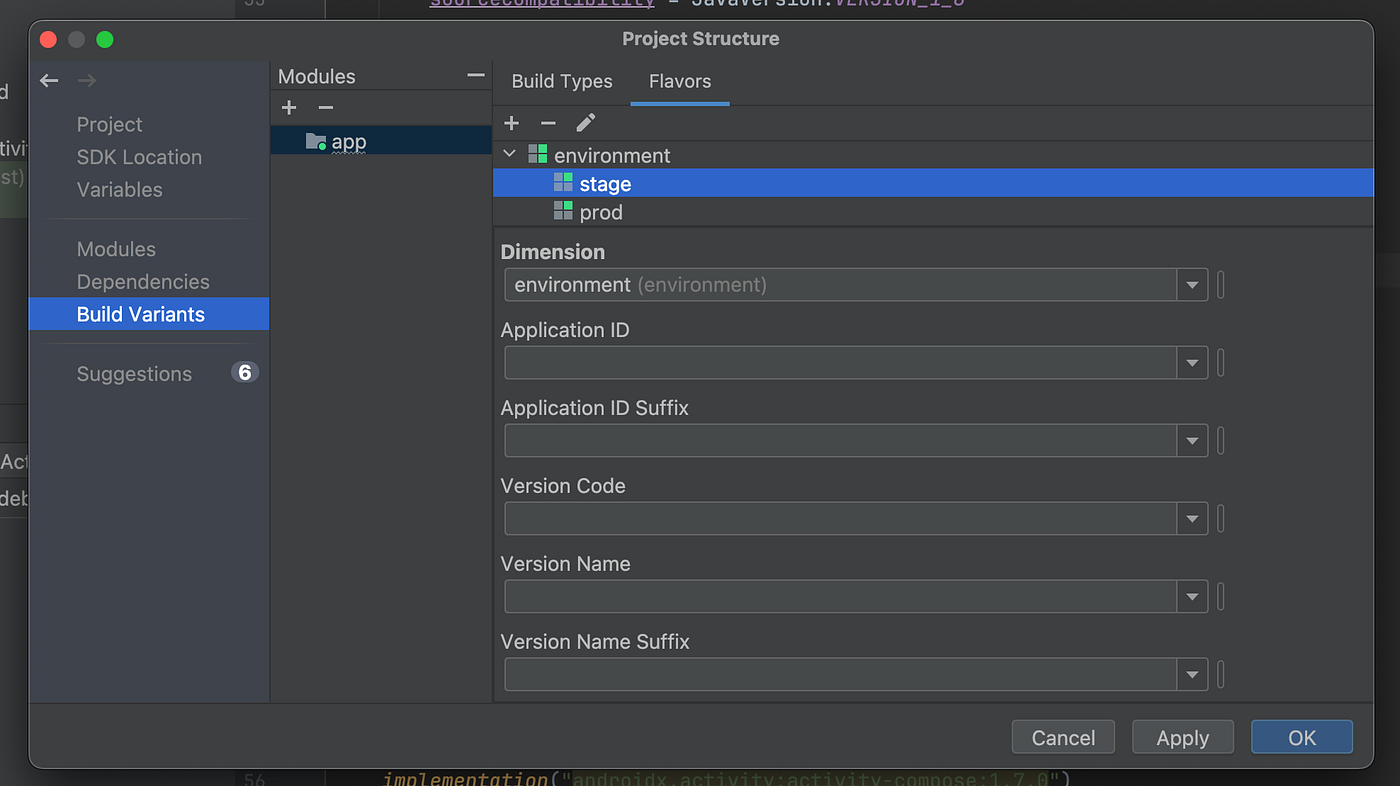Open the Version Code dropdown arrow

pos(1192,519)
